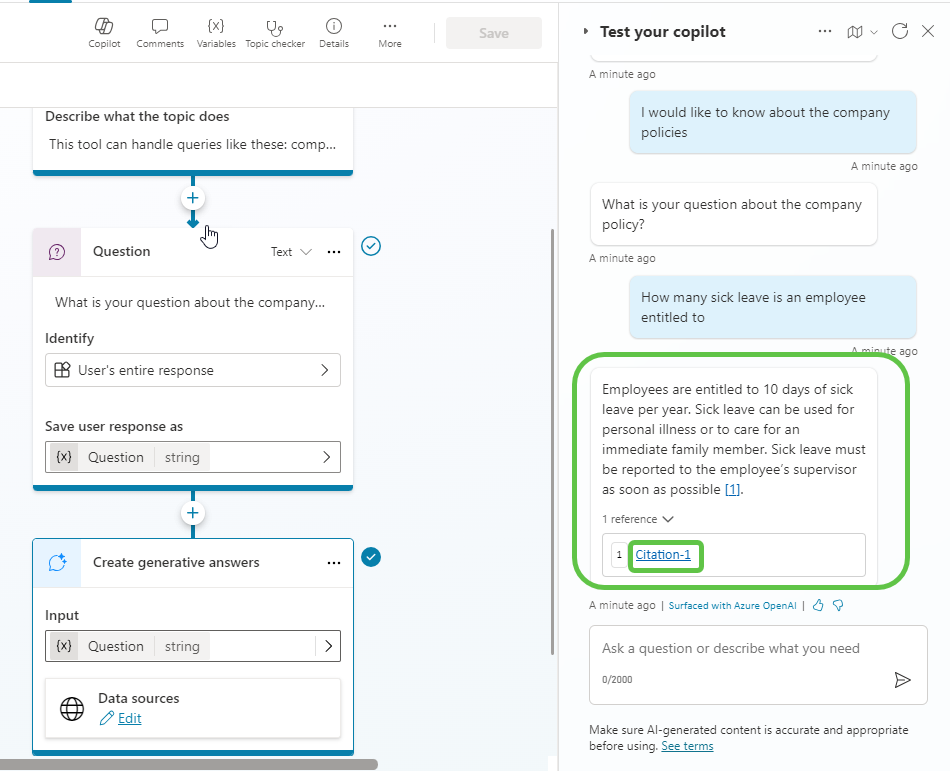This screenshot has height=771, width=950.
Task: Expand the Text type dropdown on Question
Action: tap(292, 252)
